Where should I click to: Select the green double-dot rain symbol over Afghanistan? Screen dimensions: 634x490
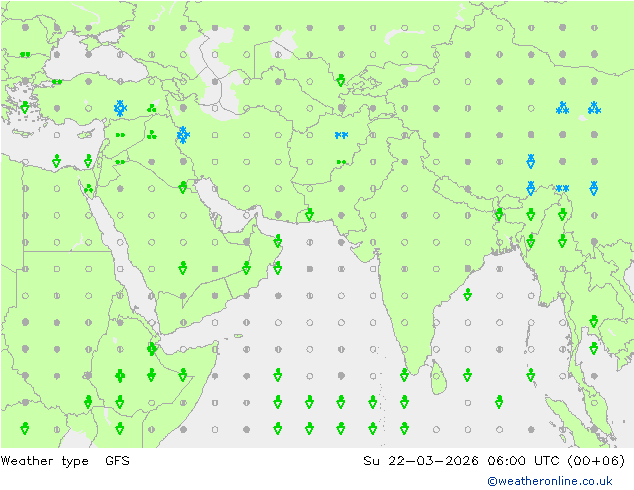point(341,162)
